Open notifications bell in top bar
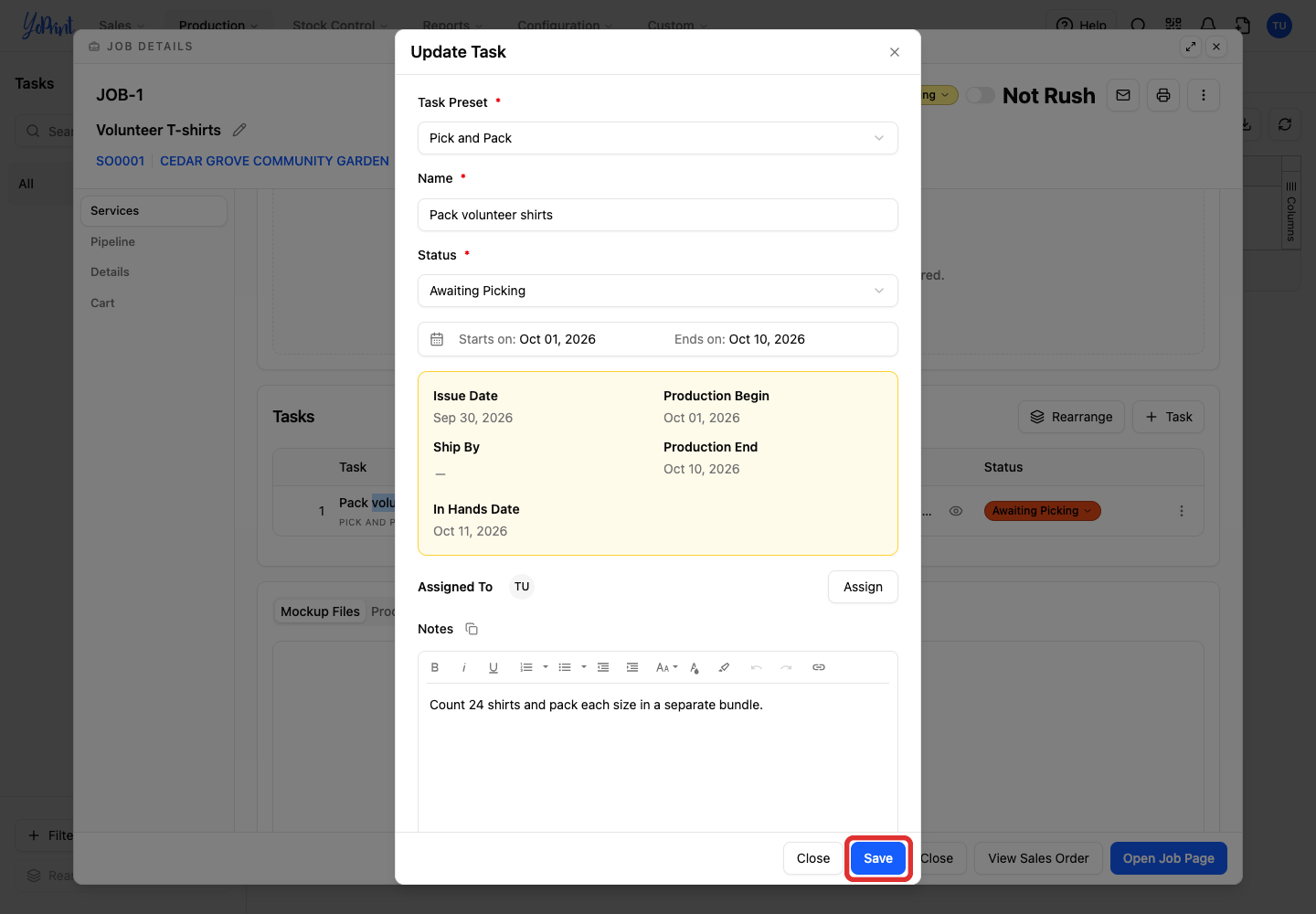Screen dimensions: 1316x914 click(1208, 26)
